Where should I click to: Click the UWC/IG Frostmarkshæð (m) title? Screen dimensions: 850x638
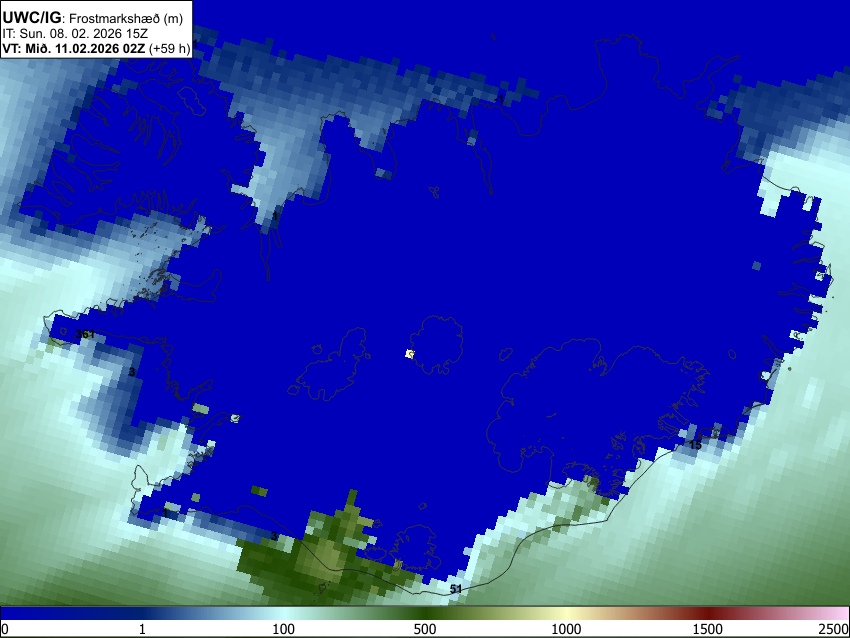coord(93,17)
